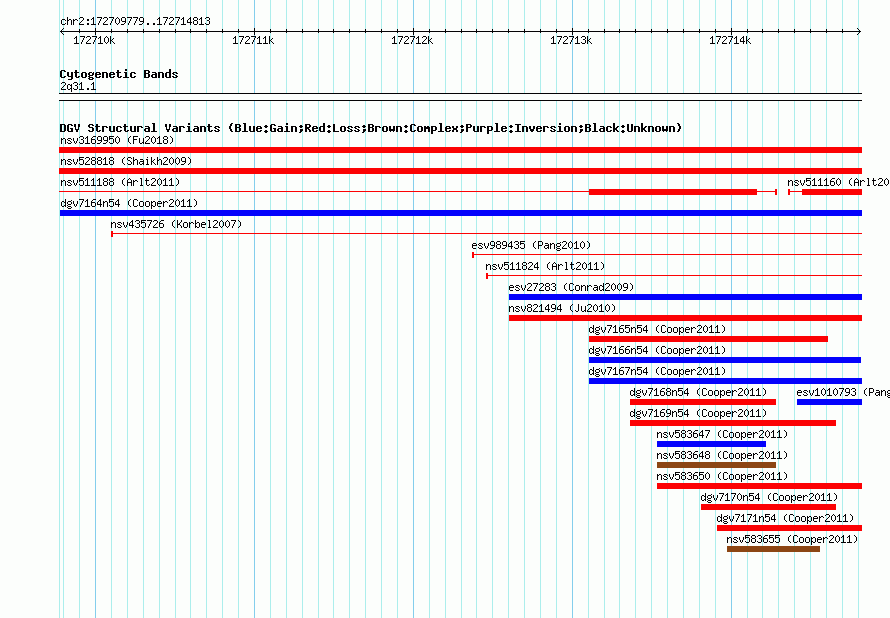Open dgv7164n54 (Cooper2011) label
The height and width of the screenshot is (618, 890).
pyautogui.click(x=129, y=203)
